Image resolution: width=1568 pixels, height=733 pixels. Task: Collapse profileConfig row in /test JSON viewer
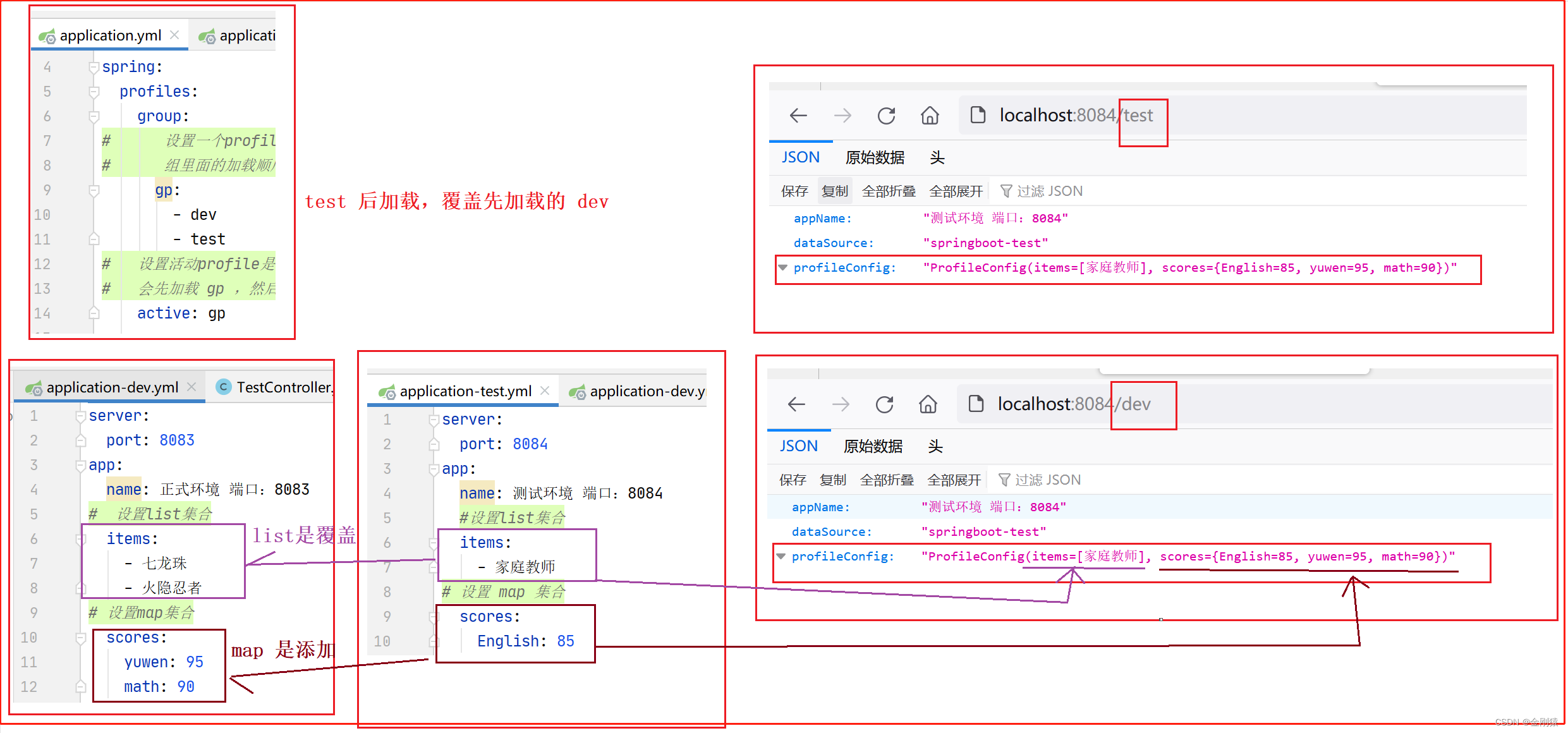click(x=782, y=267)
